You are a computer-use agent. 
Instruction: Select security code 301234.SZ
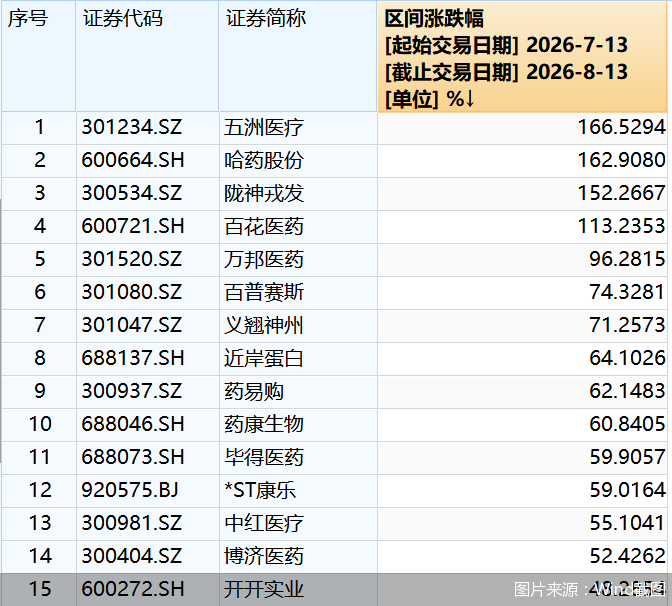point(132,127)
